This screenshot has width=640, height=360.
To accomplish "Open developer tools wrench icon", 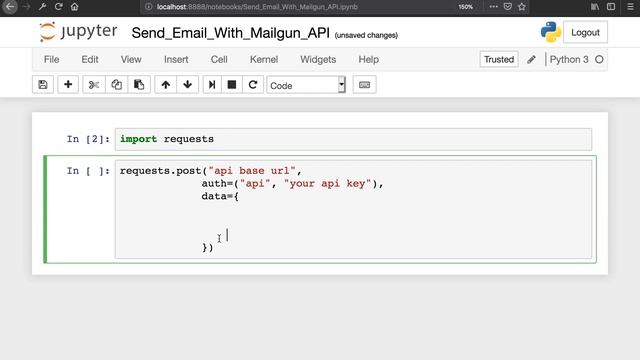I will [42, 7].
